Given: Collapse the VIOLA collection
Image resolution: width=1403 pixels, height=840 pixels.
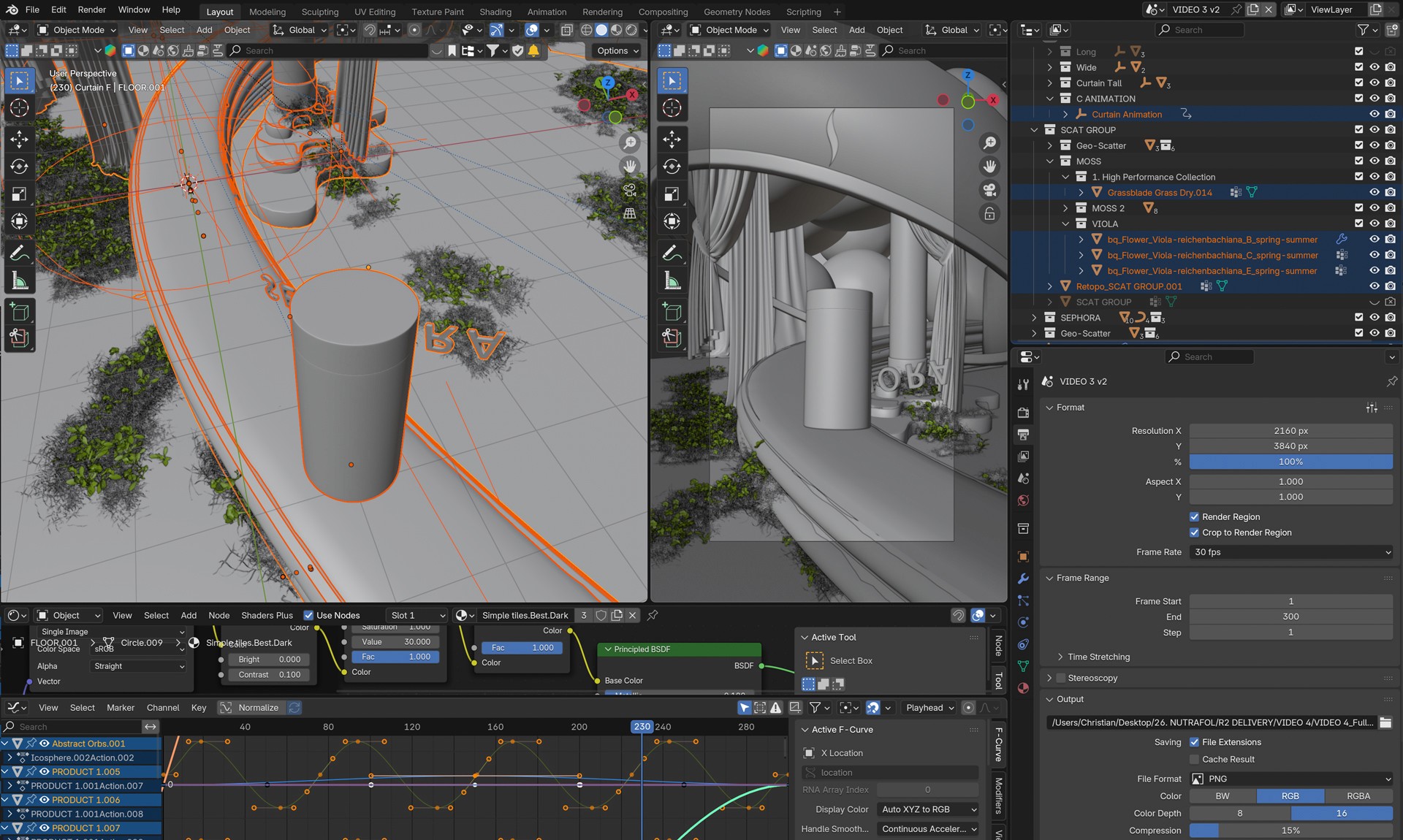Looking at the screenshot, I should pyautogui.click(x=1065, y=224).
